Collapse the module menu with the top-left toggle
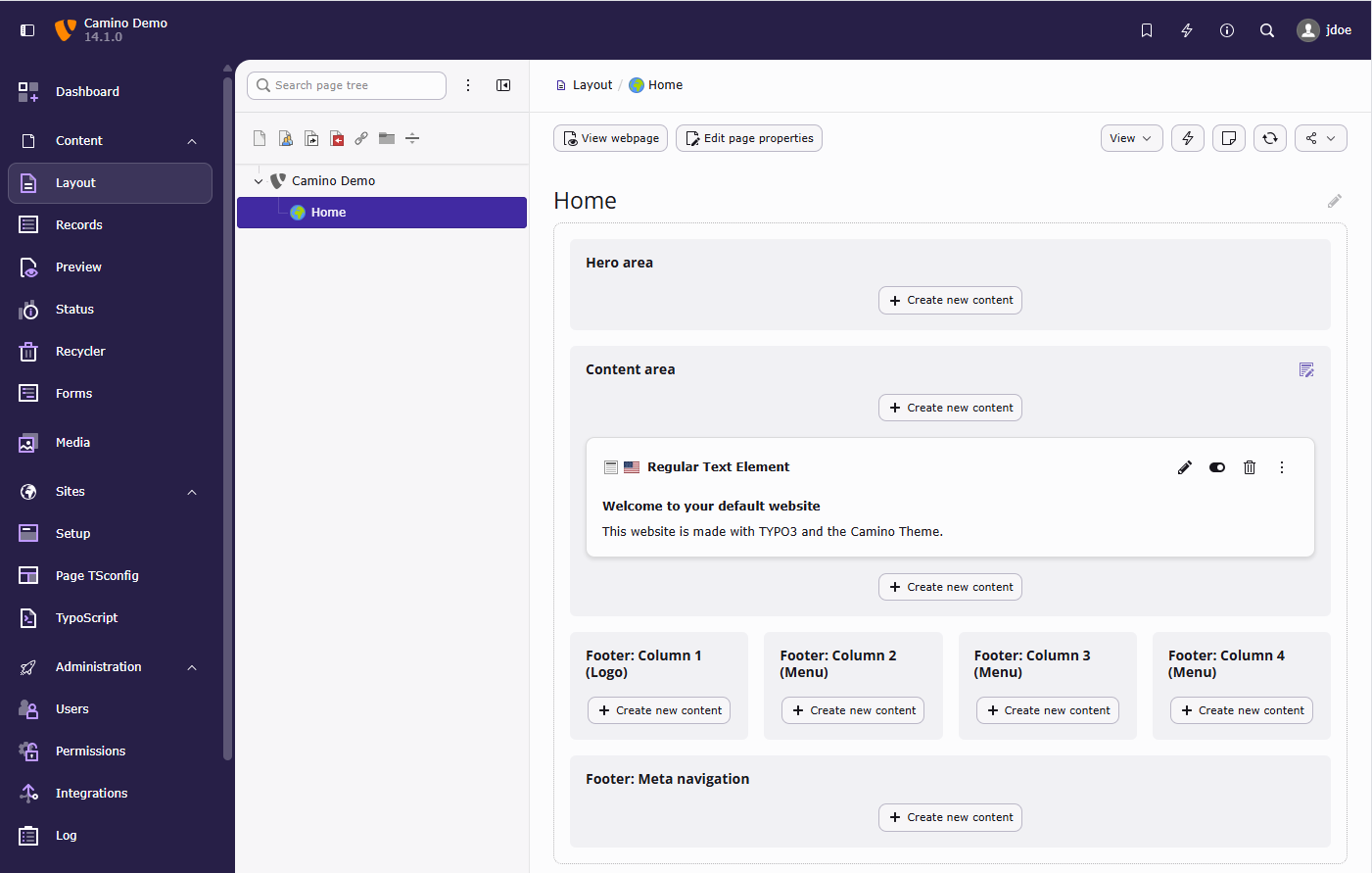The height and width of the screenshot is (873, 1372). (x=27, y=29)
